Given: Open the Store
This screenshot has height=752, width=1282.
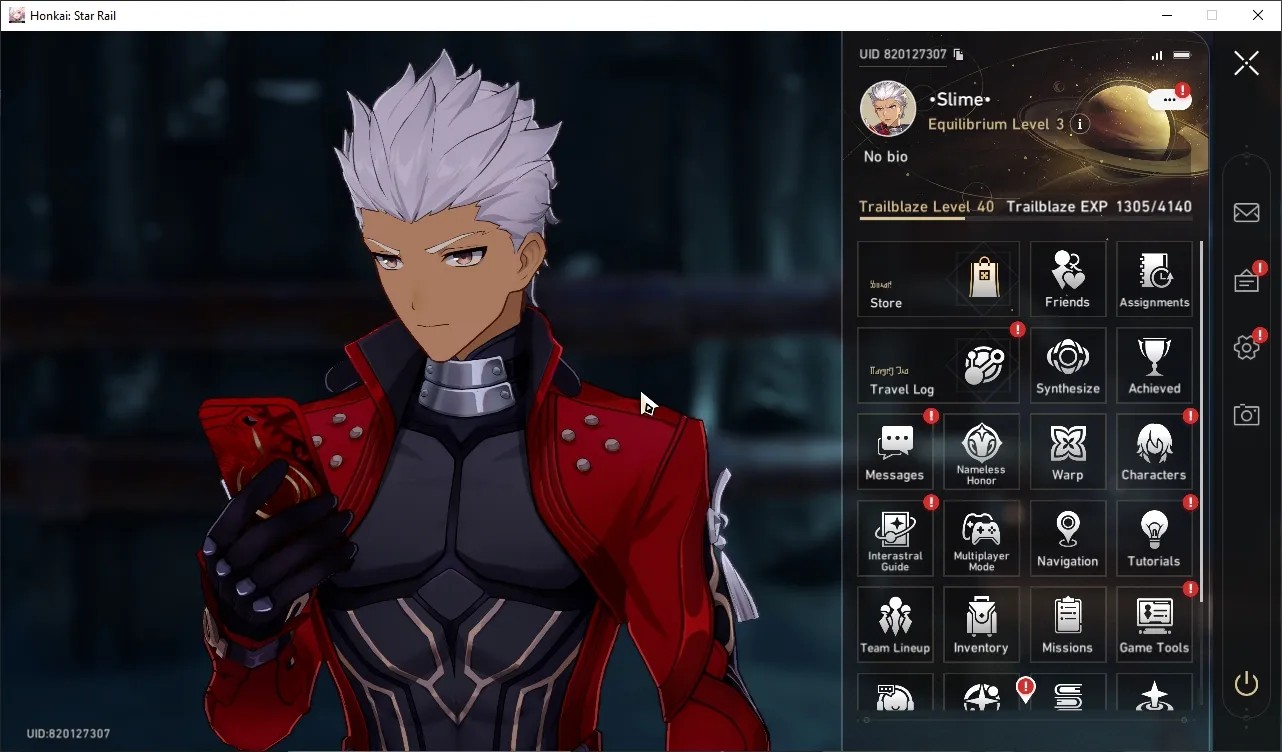Looking at the screenshot, I should pos(938,279).
